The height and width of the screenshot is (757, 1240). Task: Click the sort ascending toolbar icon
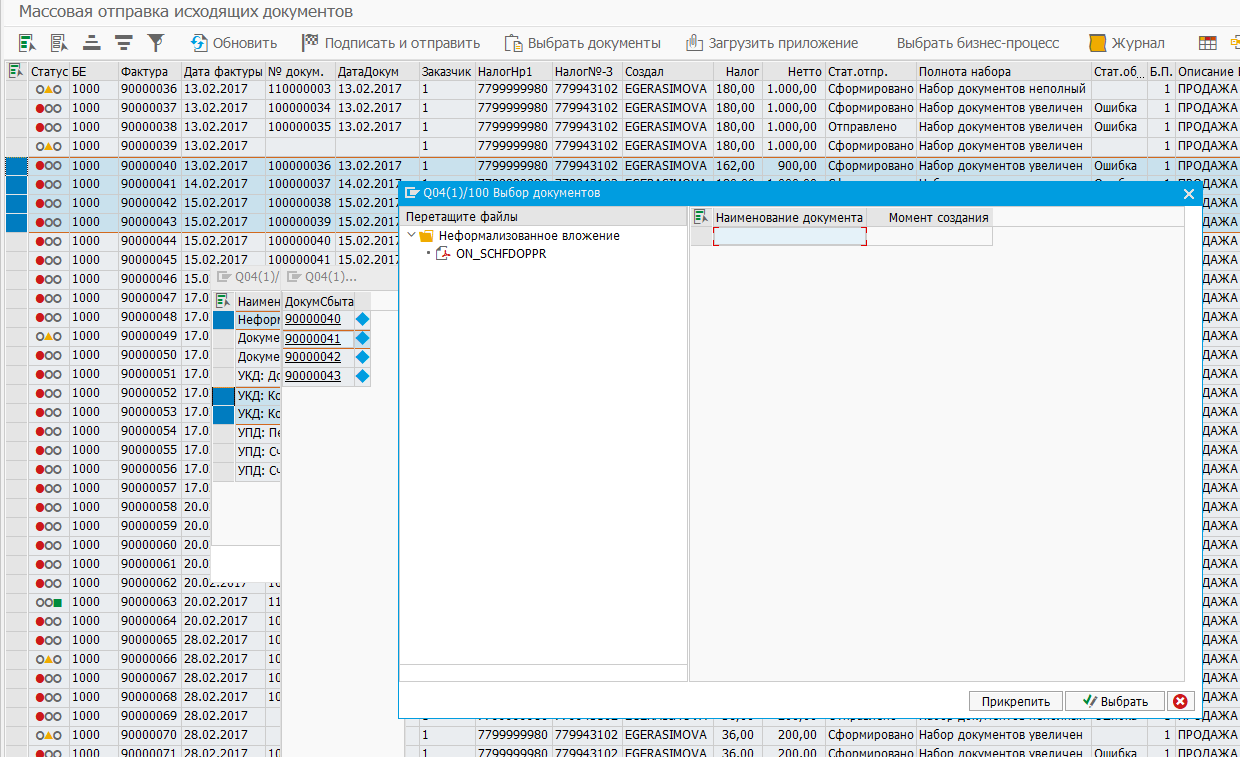pos(92,43)
